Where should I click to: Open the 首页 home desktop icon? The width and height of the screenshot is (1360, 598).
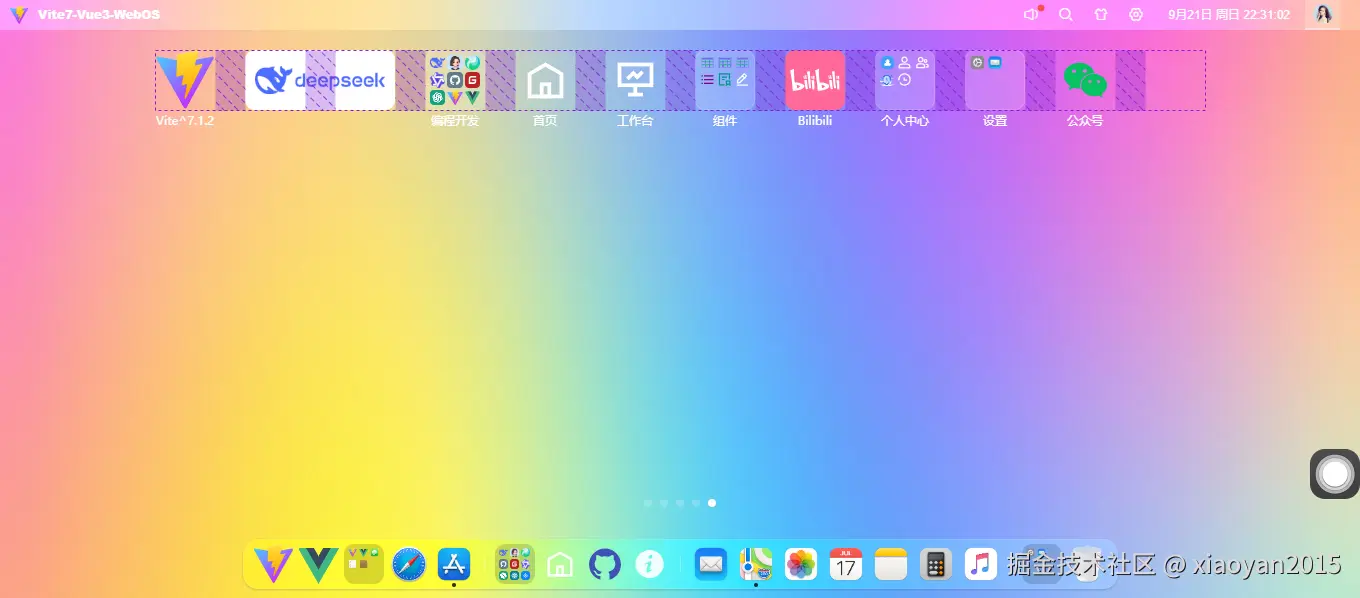(x=545, y=81)
